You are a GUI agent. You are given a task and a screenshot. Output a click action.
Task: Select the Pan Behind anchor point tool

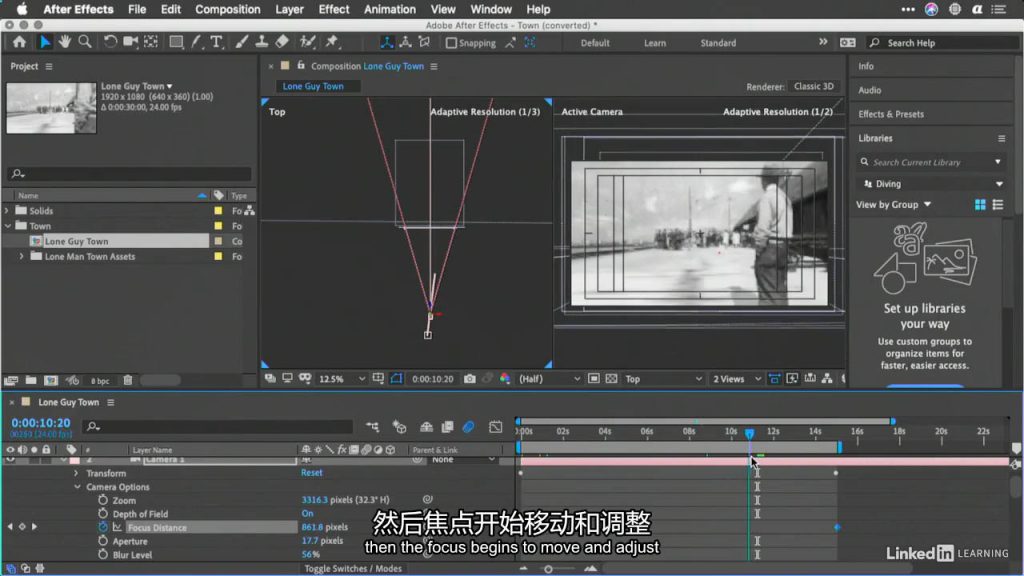tap(151, 42)
